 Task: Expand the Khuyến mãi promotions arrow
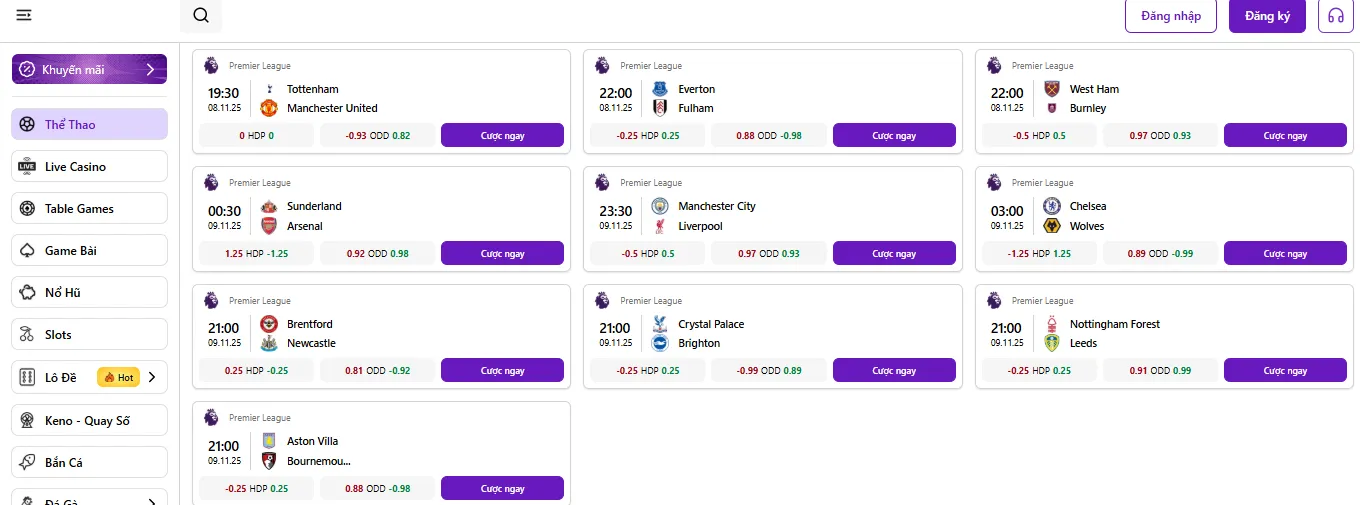click(150, 70)
